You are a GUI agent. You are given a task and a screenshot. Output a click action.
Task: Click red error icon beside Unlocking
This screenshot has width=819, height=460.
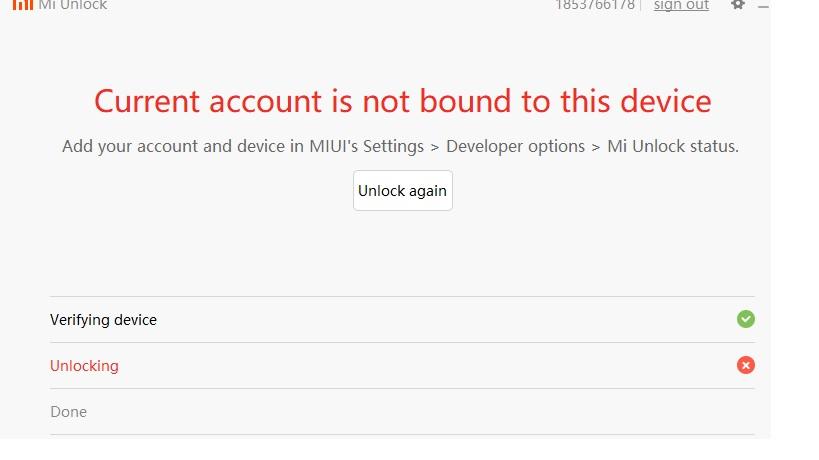(745, 365)
